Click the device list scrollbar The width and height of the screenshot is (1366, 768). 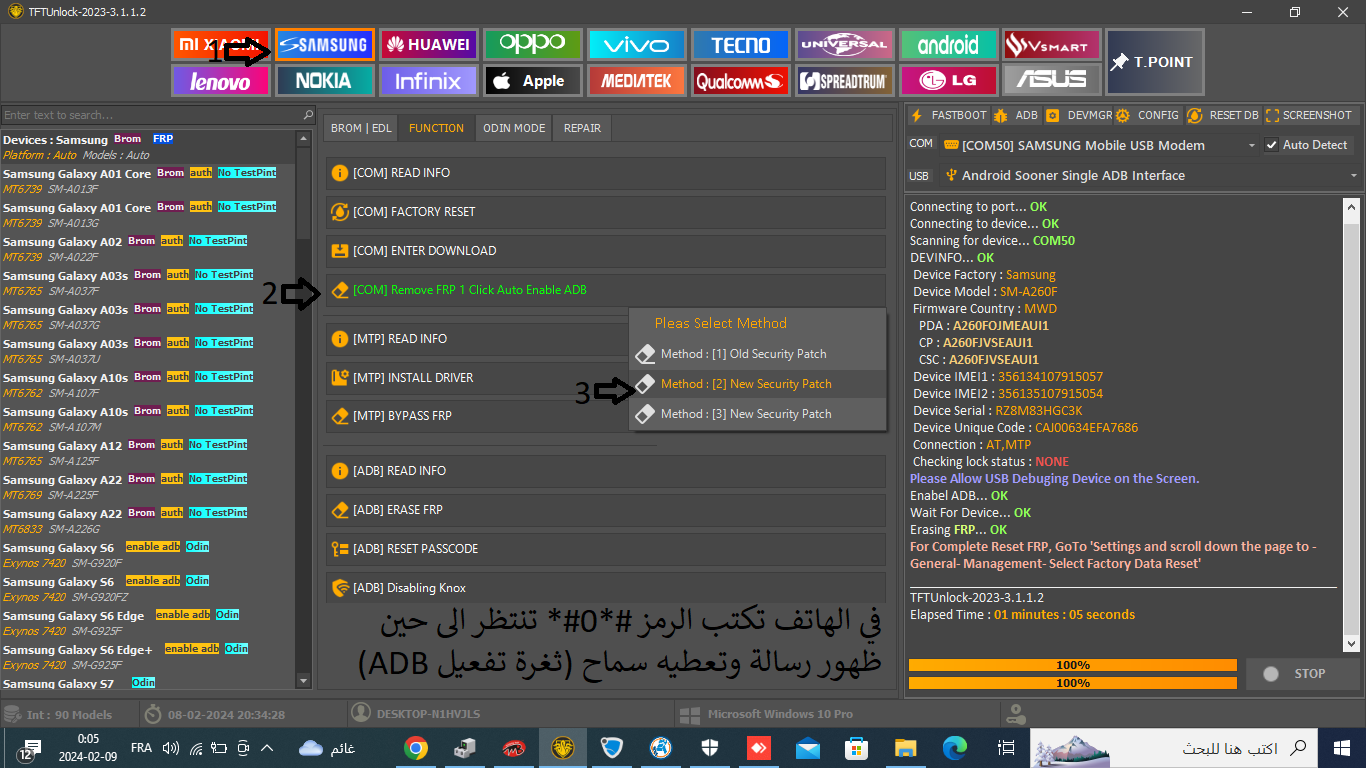304,408
